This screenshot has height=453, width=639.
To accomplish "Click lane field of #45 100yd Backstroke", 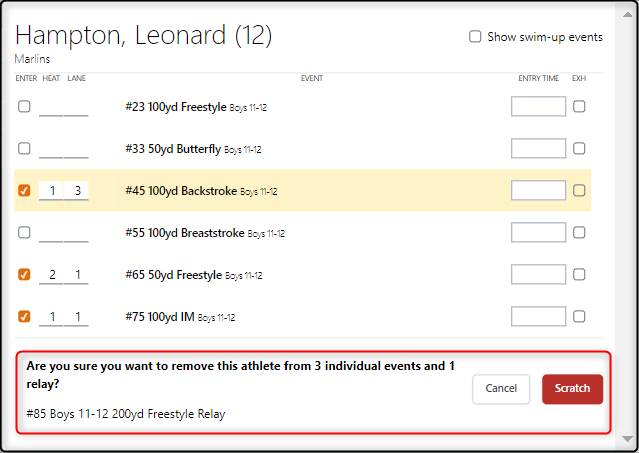I will pos(76,191).
